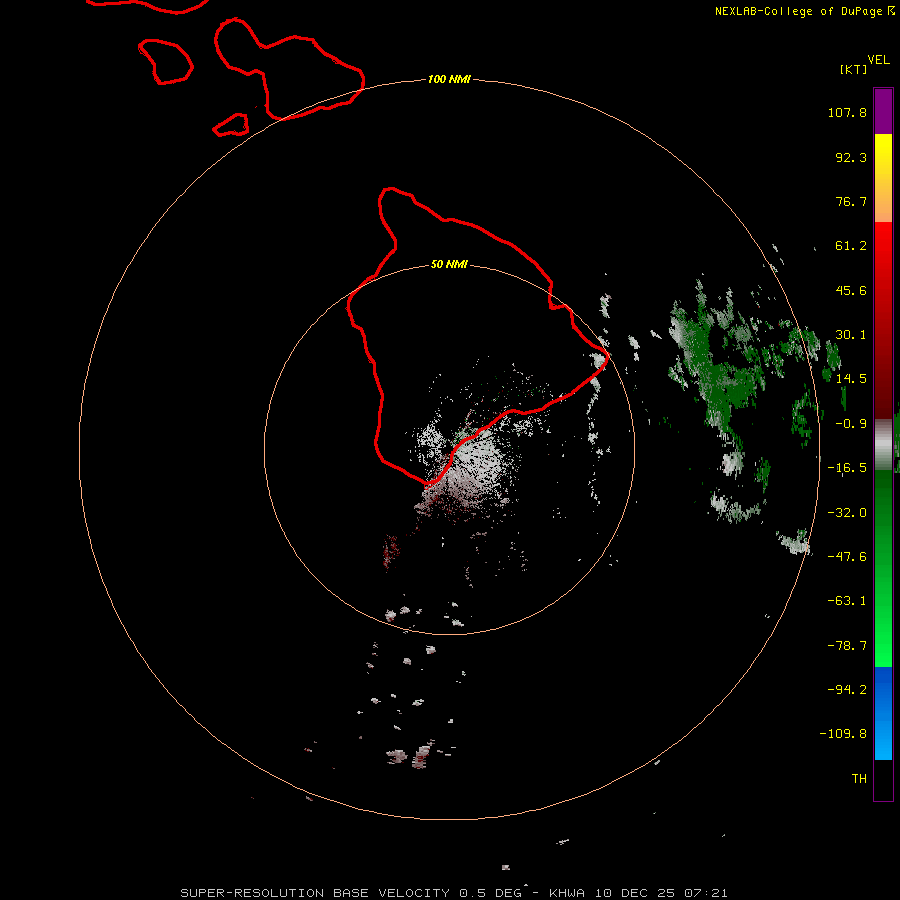
Task: Click the -94.2 velocity scale value
Action: [x=847, y=690]
